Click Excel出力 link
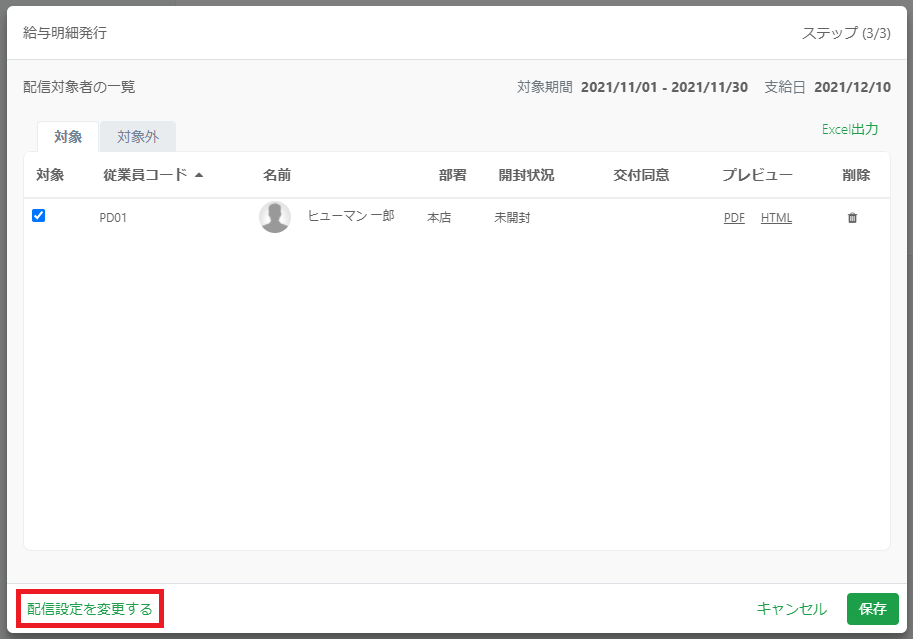This screenshot has height=639, width=913. [x=850, y=129]
